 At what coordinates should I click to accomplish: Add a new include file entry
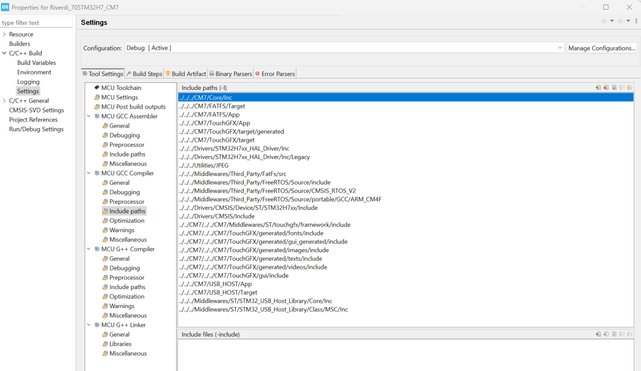pyautogui.click(x=598, y=334)
